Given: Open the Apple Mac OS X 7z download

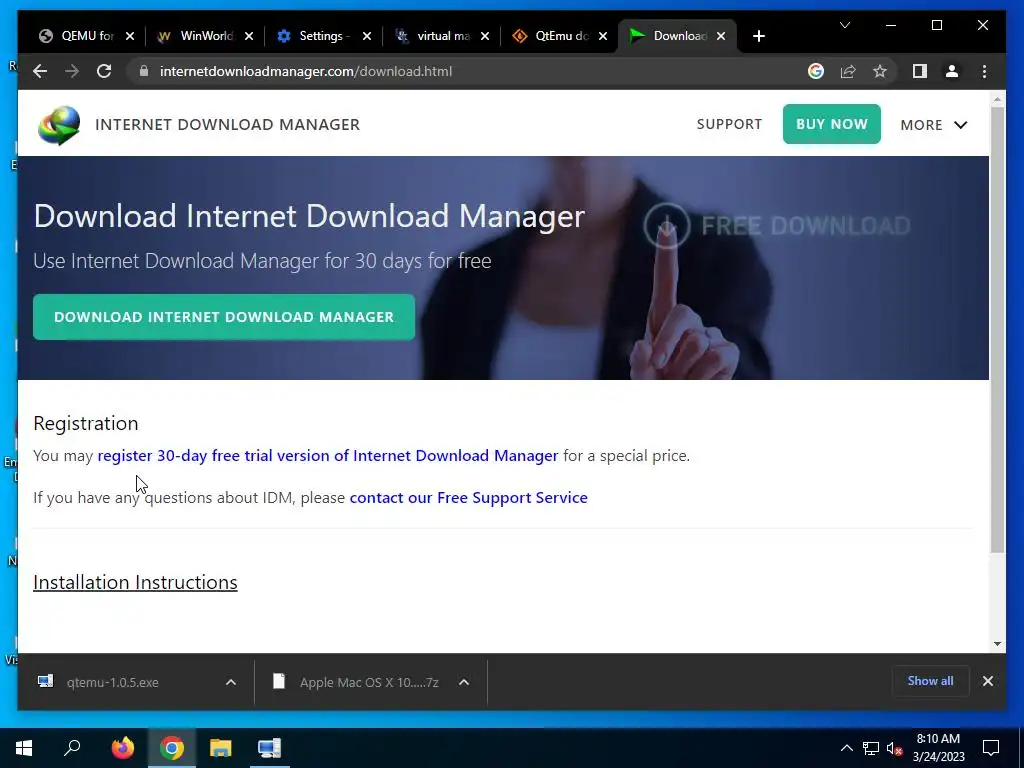Looking at the screenshot, I should [369, 682].
